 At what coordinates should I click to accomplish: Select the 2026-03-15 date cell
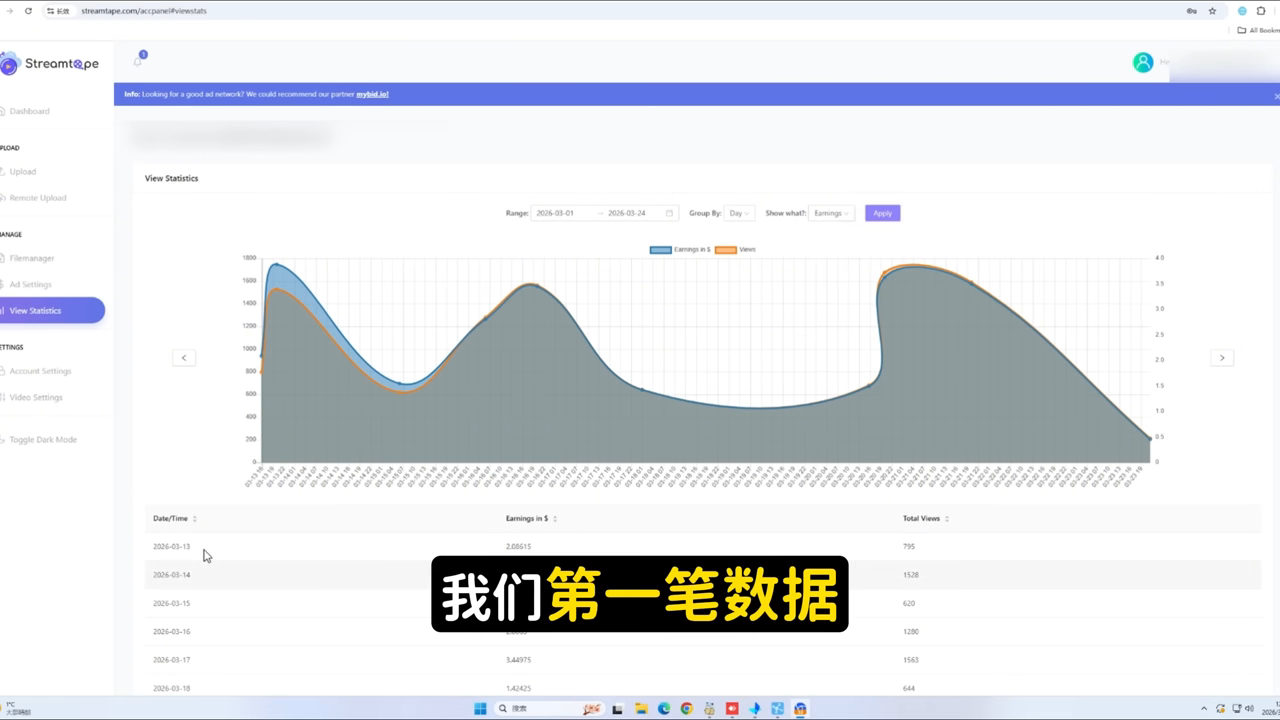171,603
